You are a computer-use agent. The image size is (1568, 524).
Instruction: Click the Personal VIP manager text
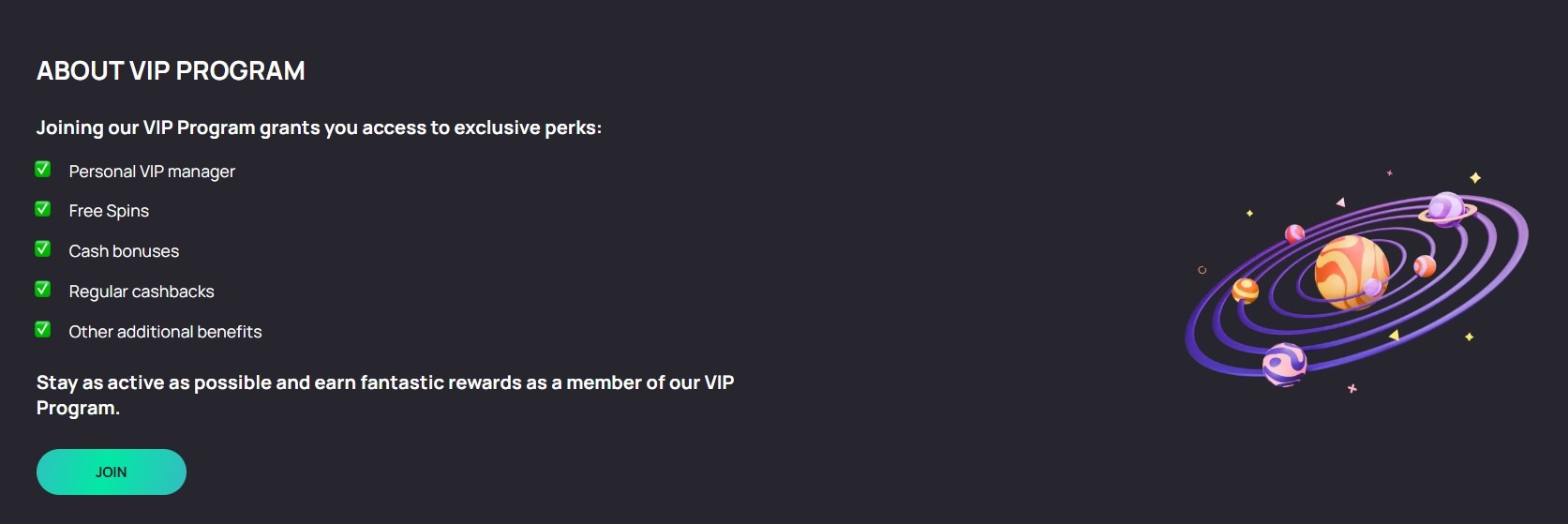[x=152, y=172]
